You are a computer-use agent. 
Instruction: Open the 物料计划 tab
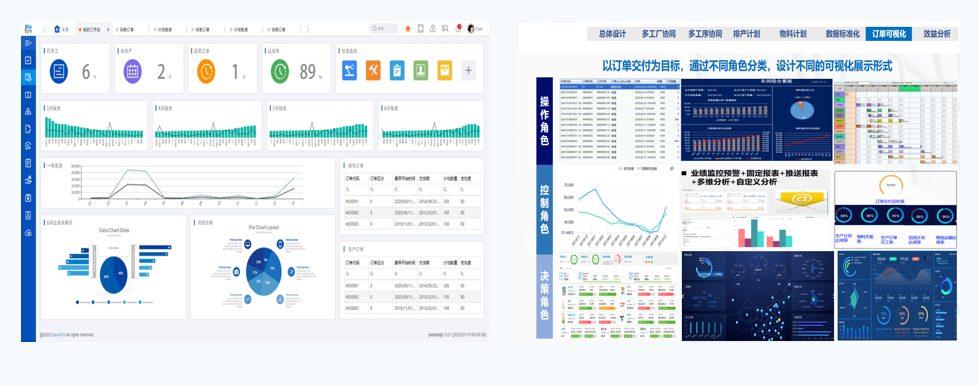tap(793, 34)
